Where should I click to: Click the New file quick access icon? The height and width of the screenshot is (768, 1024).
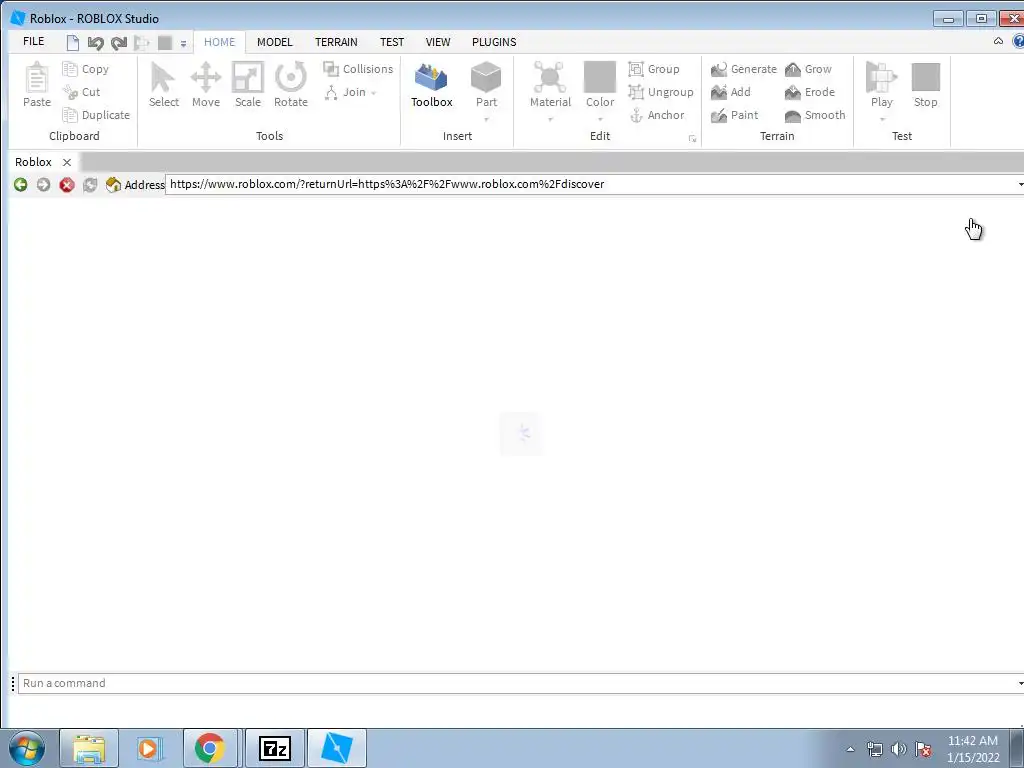point(72,43)
